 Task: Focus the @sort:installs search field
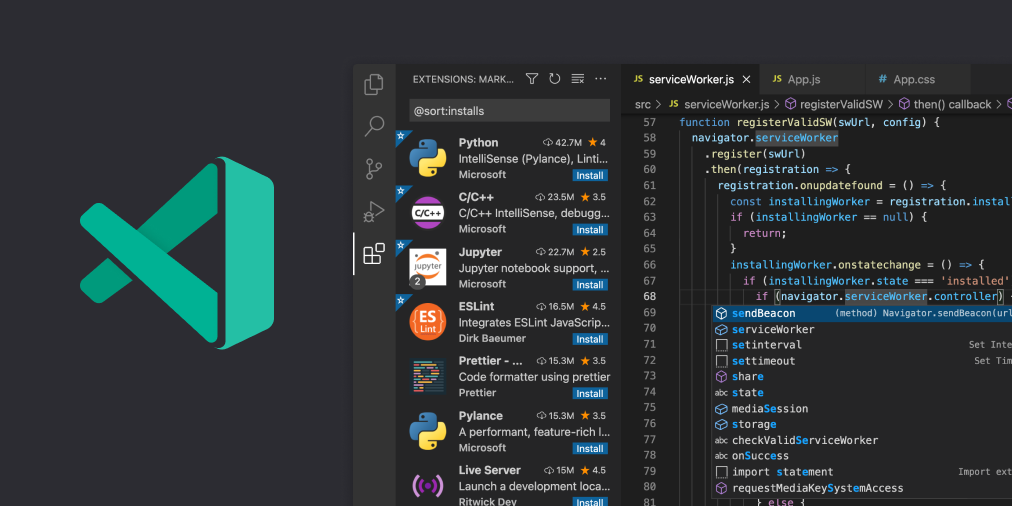pyautogui.click(x=509, y=111)
